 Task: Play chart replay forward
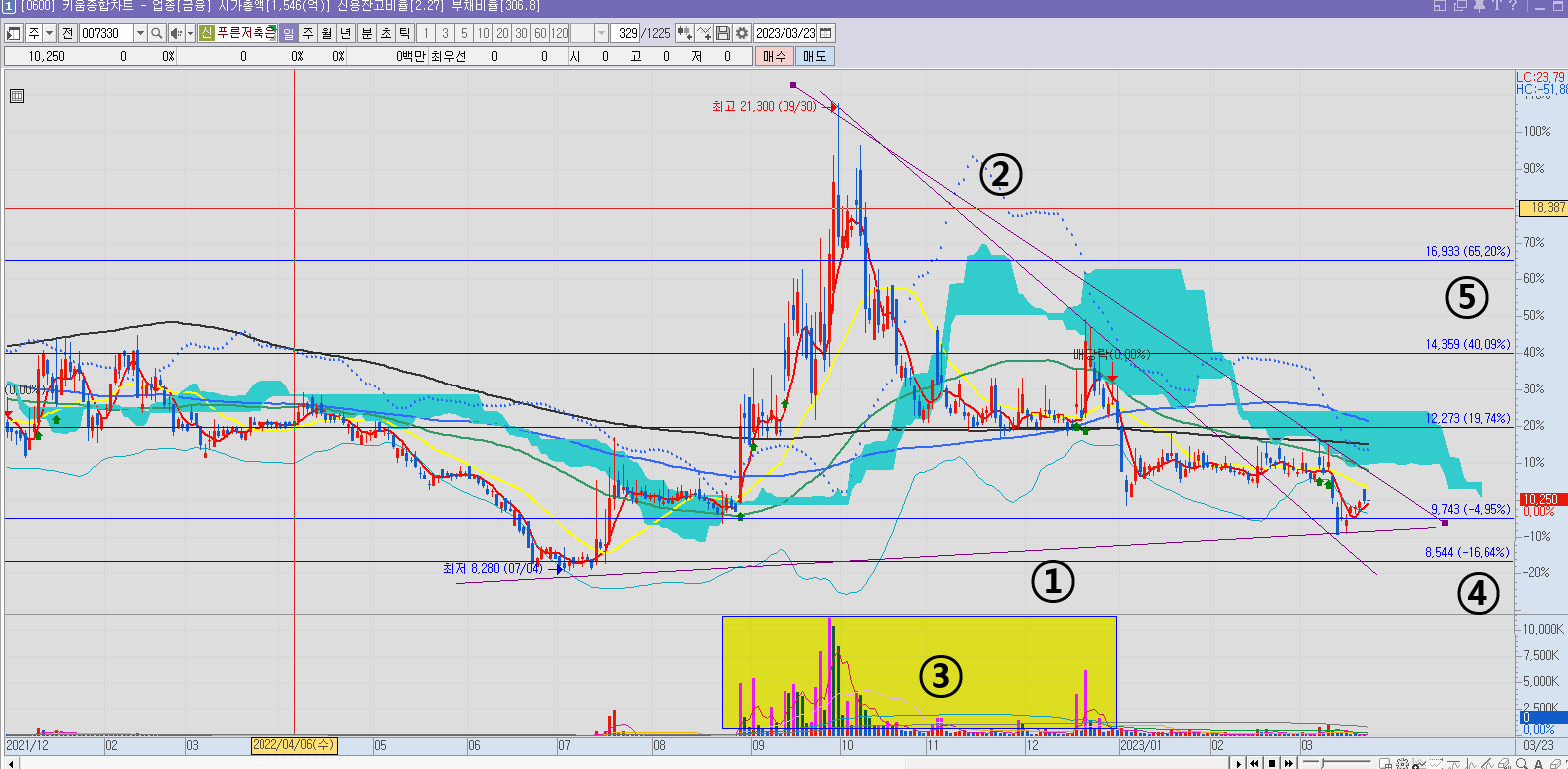(x=1239, y=763)
